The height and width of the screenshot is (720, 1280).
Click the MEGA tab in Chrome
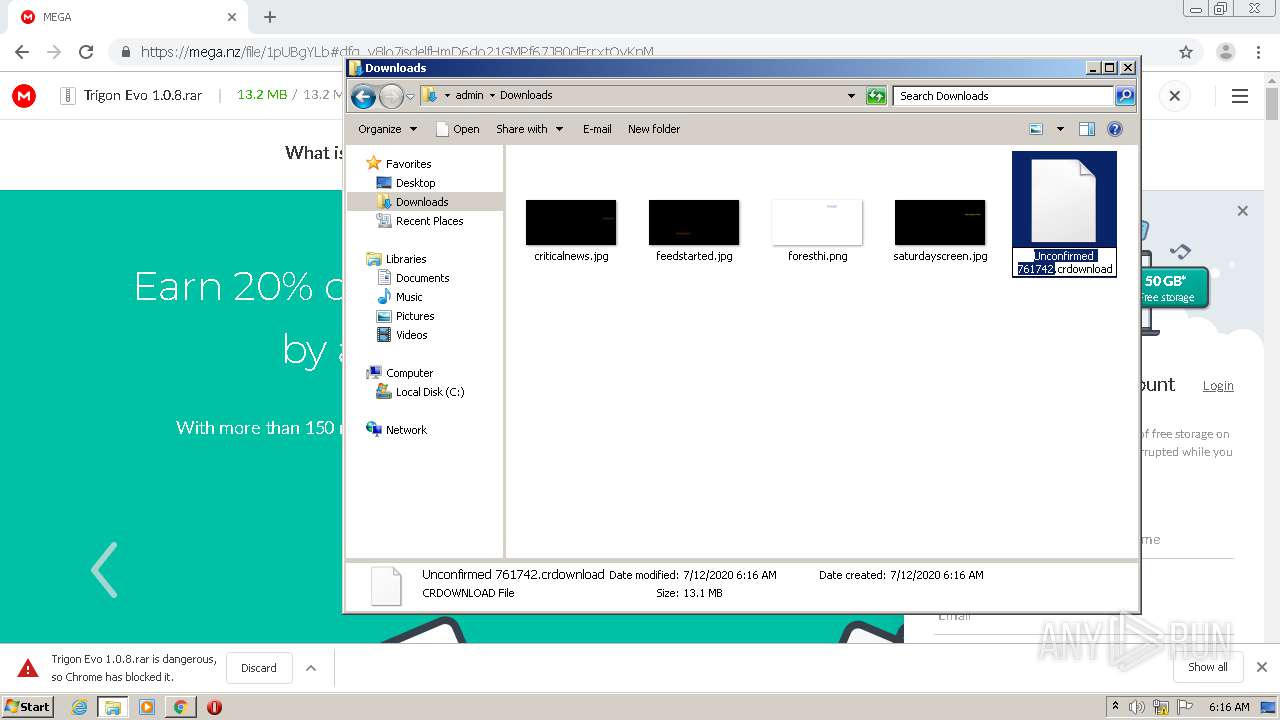coord(130,17)
